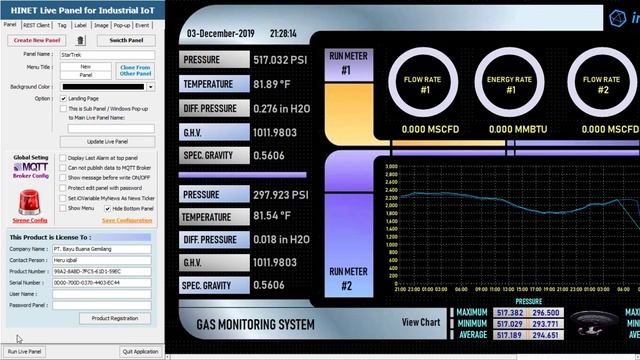Click the 81.89 °F temperature value
640x360 pixels.
click(x=272, y=84)
